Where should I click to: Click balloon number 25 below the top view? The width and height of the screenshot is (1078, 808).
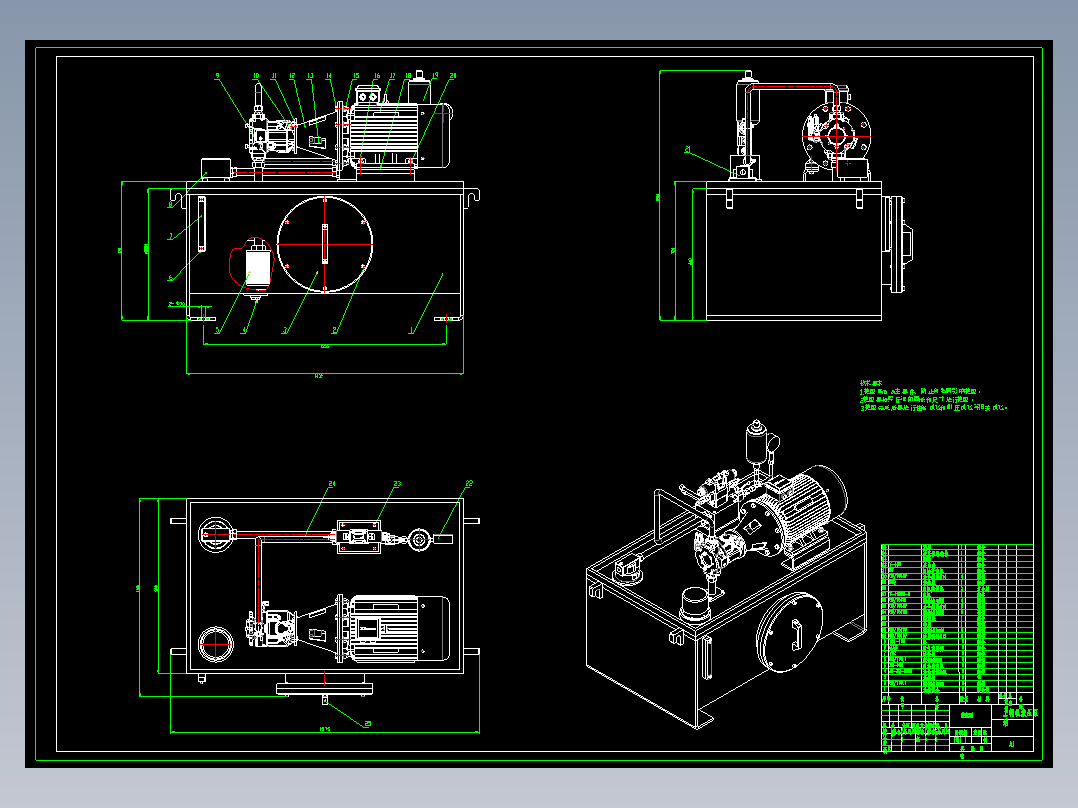(x=367, y=723)
